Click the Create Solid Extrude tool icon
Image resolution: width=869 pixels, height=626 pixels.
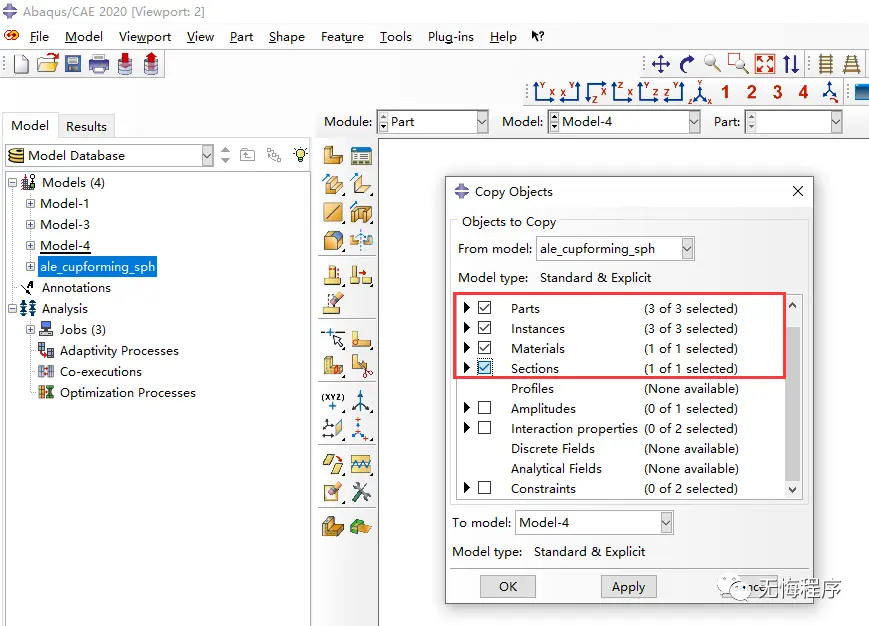coord(333,184)
